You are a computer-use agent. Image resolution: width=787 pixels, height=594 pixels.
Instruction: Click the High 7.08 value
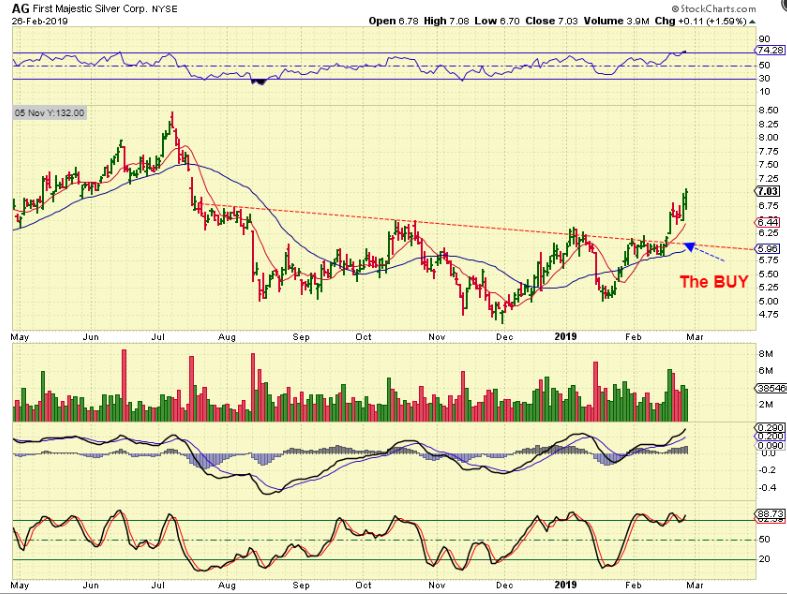446,21
